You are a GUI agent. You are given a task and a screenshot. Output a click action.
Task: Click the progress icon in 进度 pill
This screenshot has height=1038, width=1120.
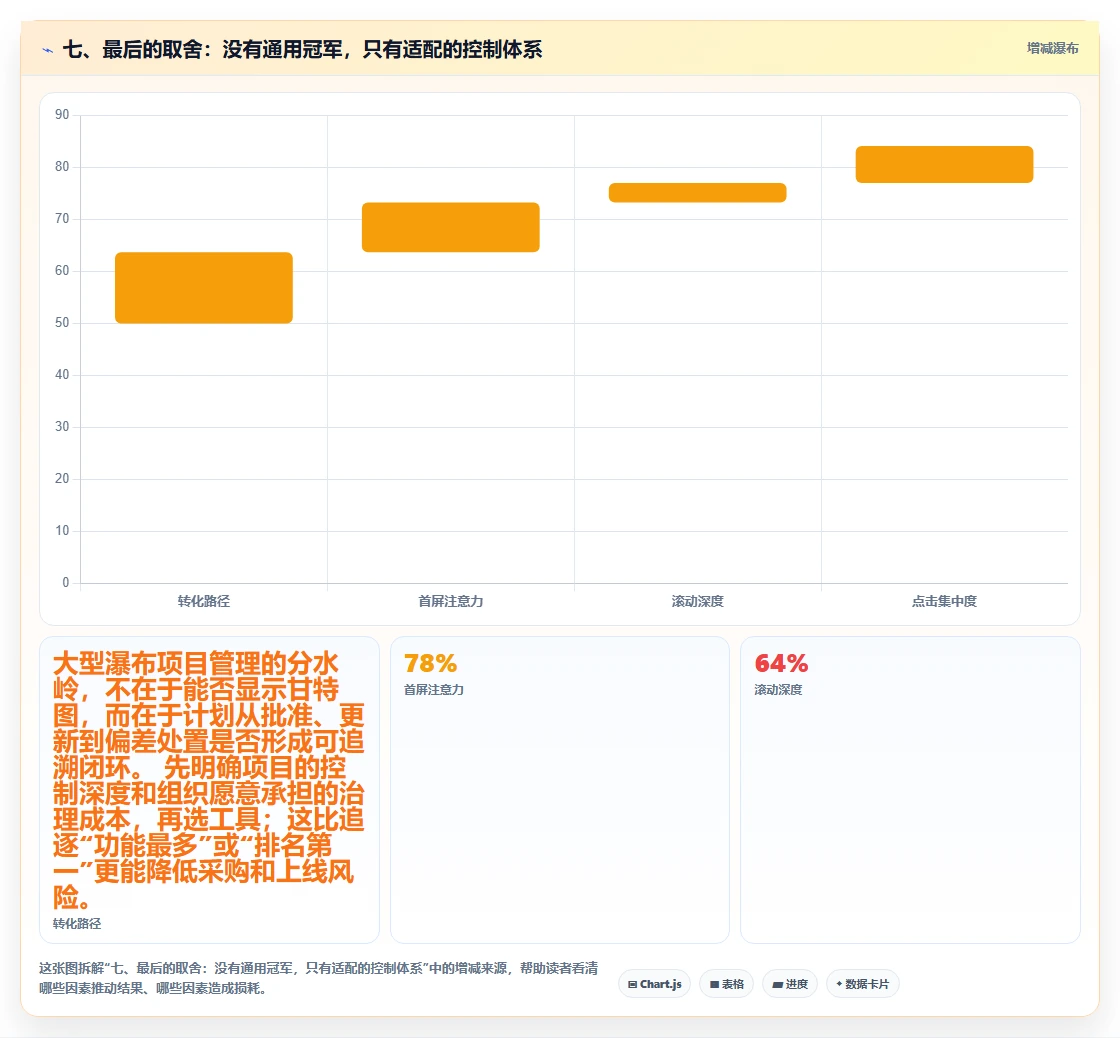(x=778, y=984)
